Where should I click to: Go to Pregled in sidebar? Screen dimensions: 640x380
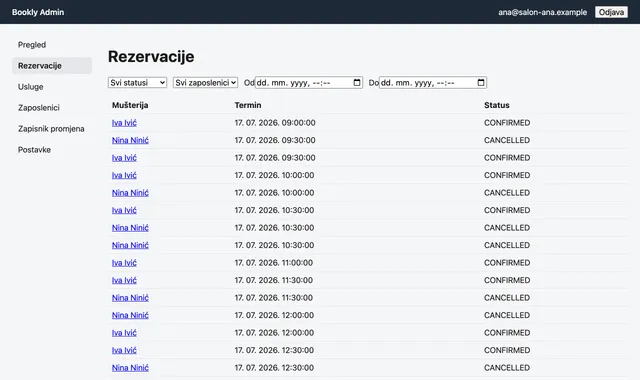[52, 44]
